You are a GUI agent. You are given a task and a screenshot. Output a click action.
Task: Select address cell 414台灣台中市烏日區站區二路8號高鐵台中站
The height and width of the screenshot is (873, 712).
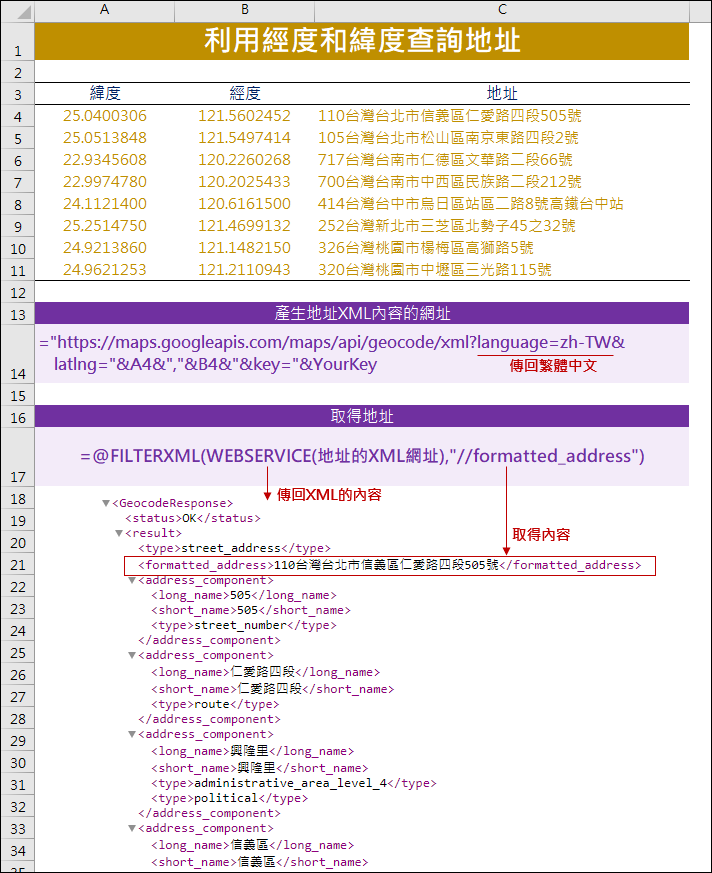click(x=502, y=204)
